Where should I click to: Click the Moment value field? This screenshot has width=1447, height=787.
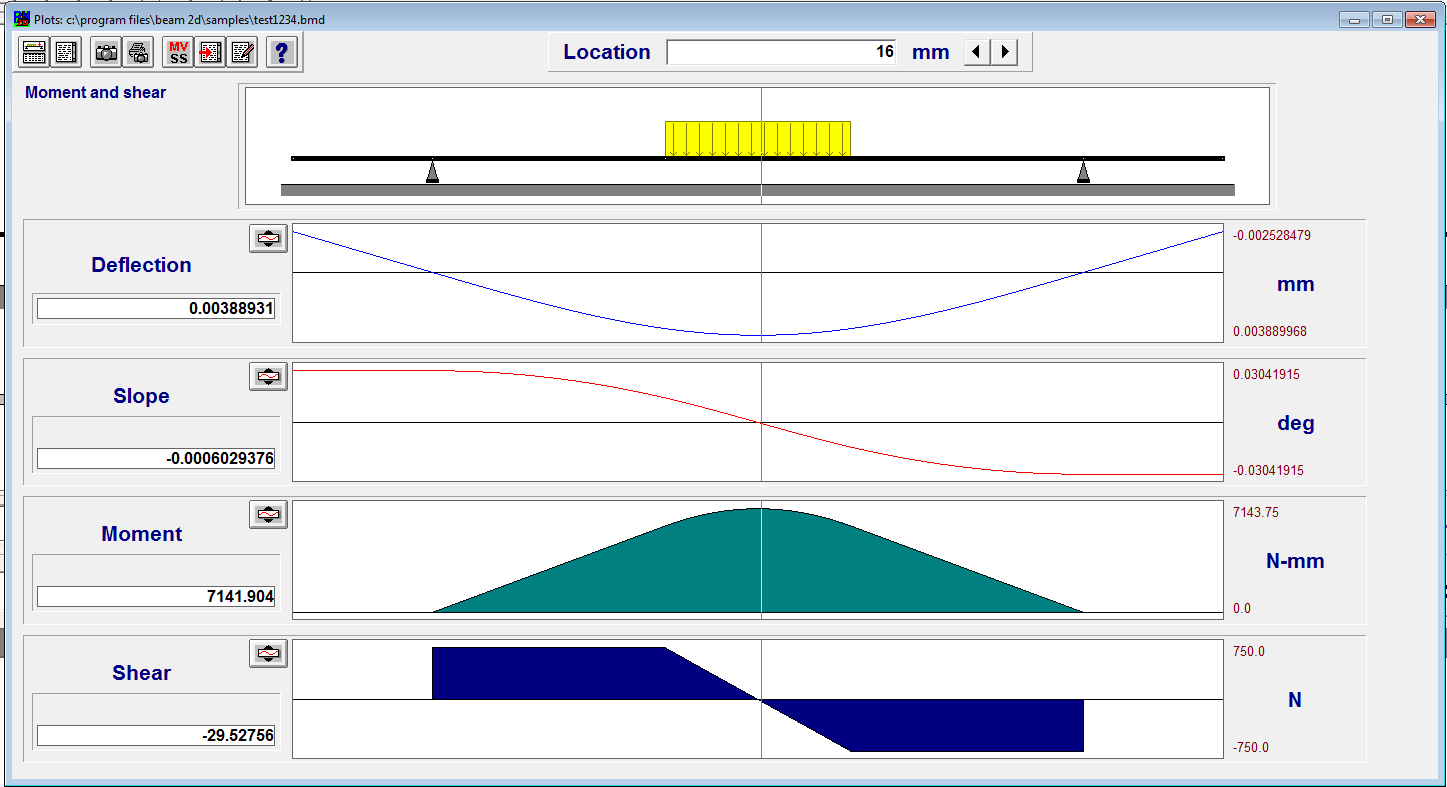tap(155, 597)
